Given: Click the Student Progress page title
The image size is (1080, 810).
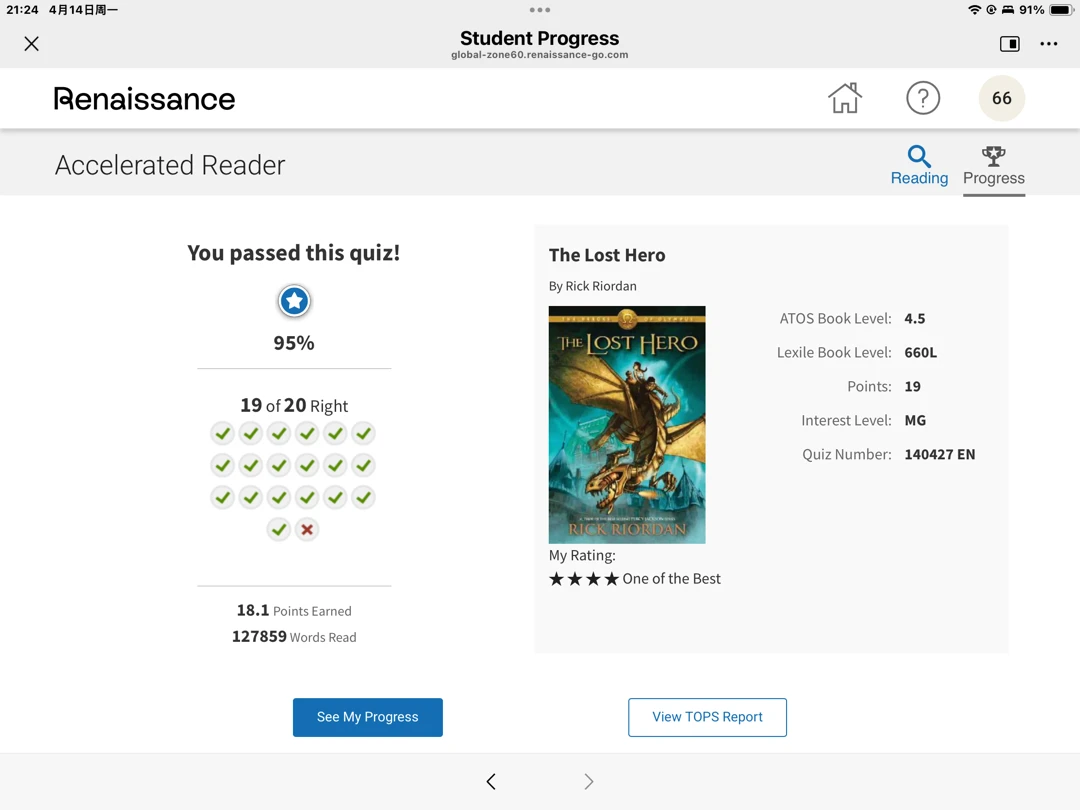Looking at the screenshot, I should pos(539,39).
